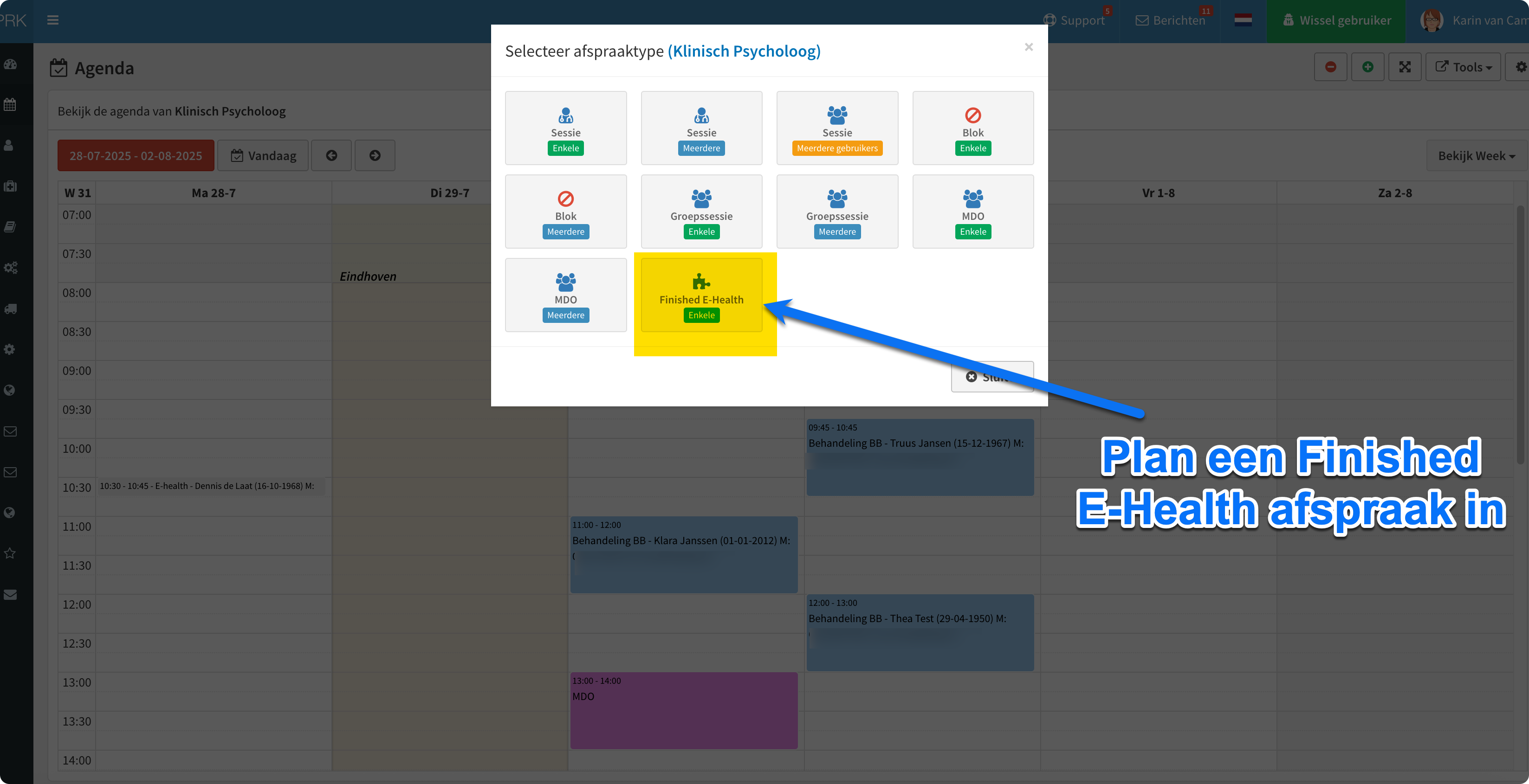Open the star icon in sidebar
The height and width of the screenshot is (784, 1529).
10,553
